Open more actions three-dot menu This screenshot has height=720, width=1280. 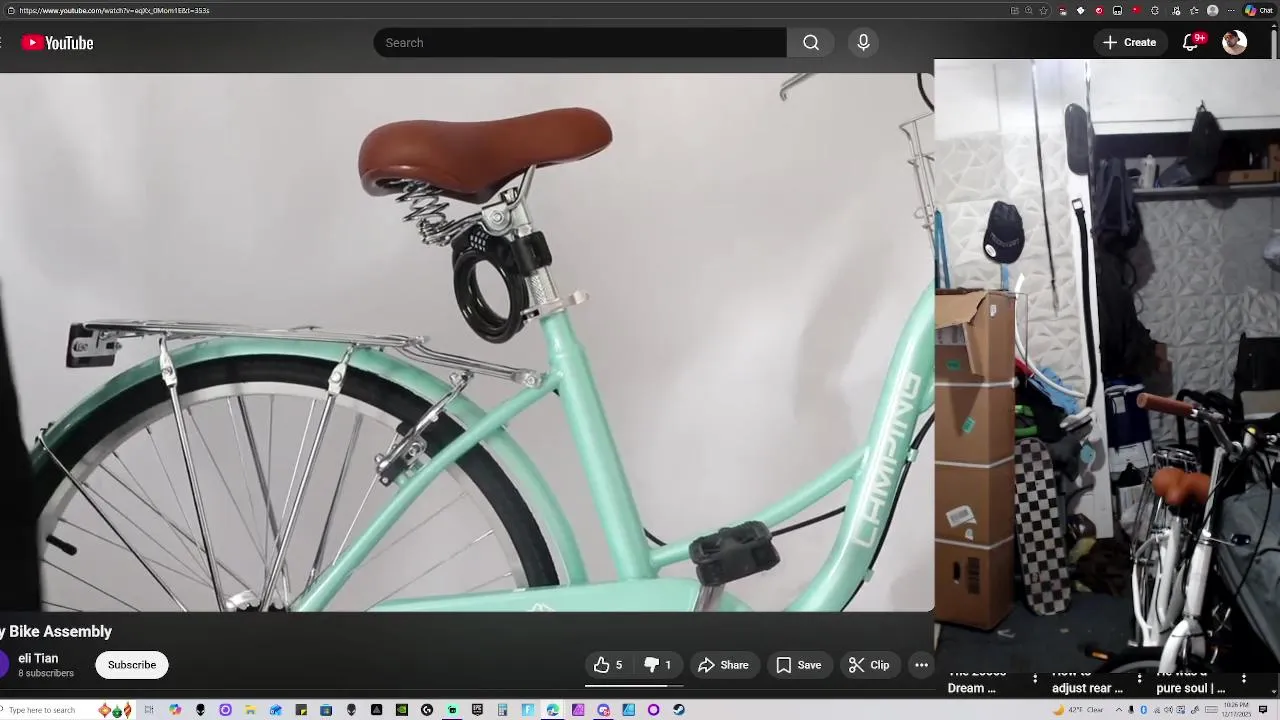pos(922,665)
